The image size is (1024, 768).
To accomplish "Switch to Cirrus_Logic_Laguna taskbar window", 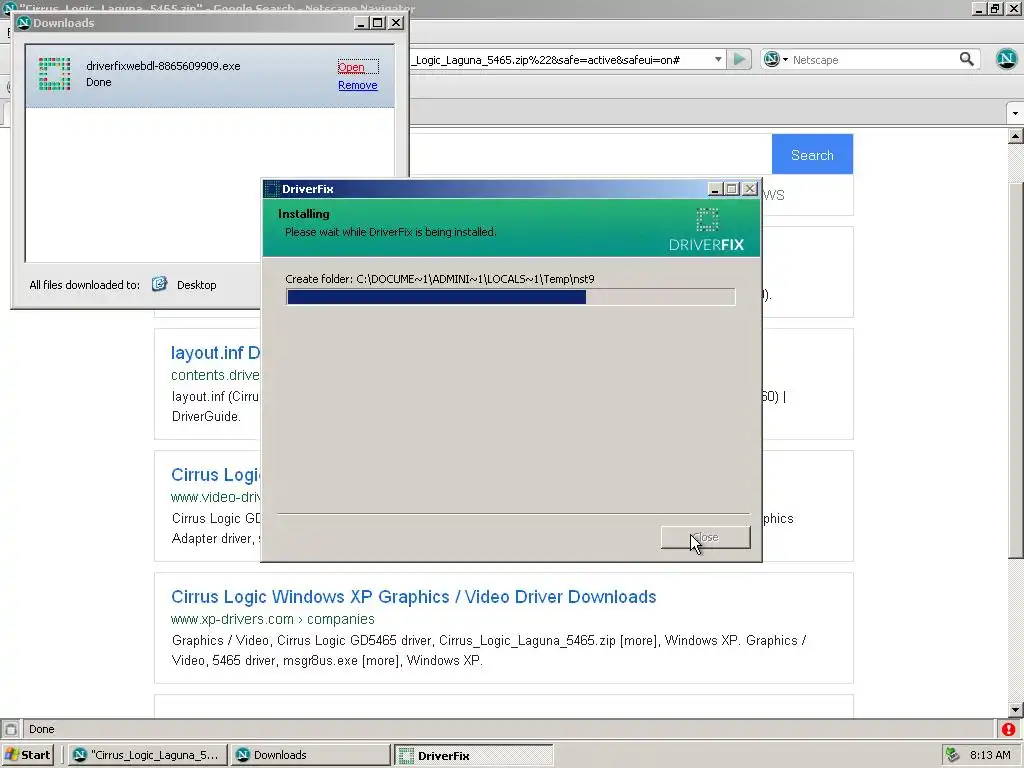I will coord(148,755).
